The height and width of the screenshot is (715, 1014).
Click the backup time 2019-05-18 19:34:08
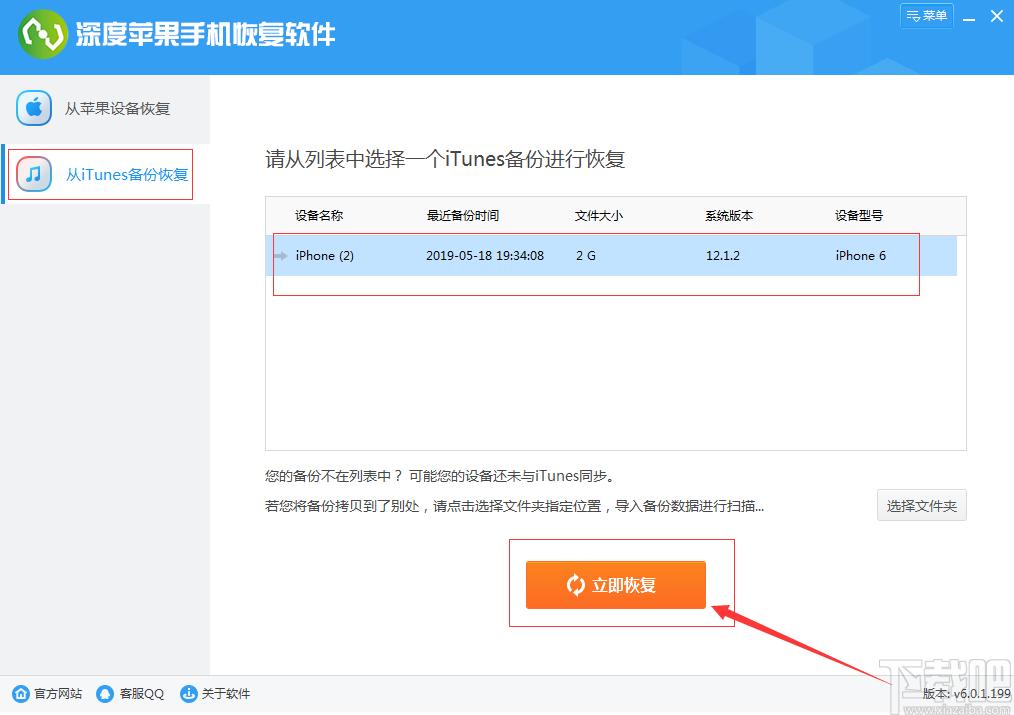click(x=485, y=256)
